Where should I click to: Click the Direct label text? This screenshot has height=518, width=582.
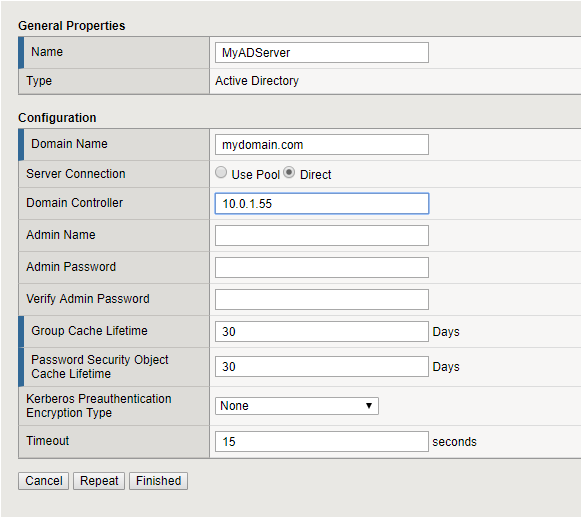(315, 175)
